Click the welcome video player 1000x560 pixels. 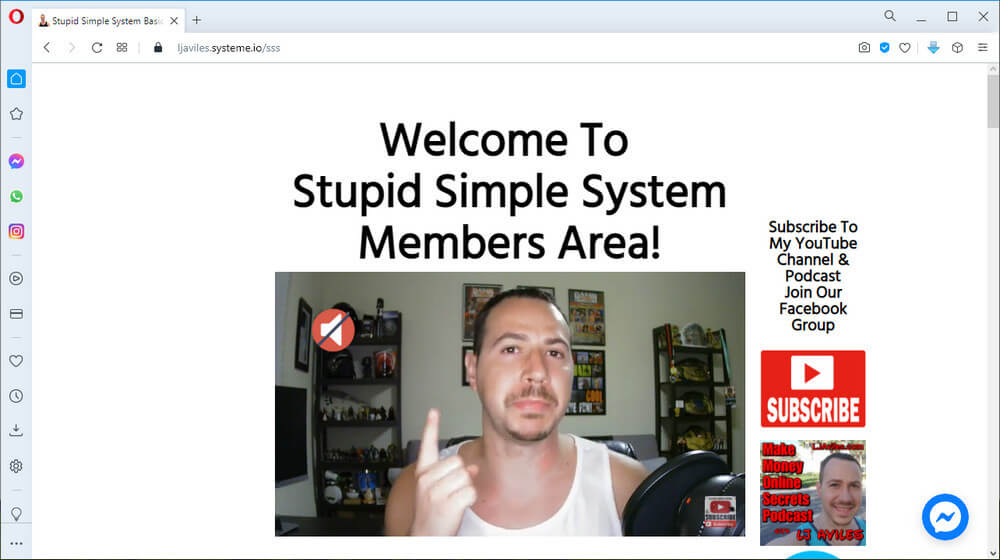510,404
